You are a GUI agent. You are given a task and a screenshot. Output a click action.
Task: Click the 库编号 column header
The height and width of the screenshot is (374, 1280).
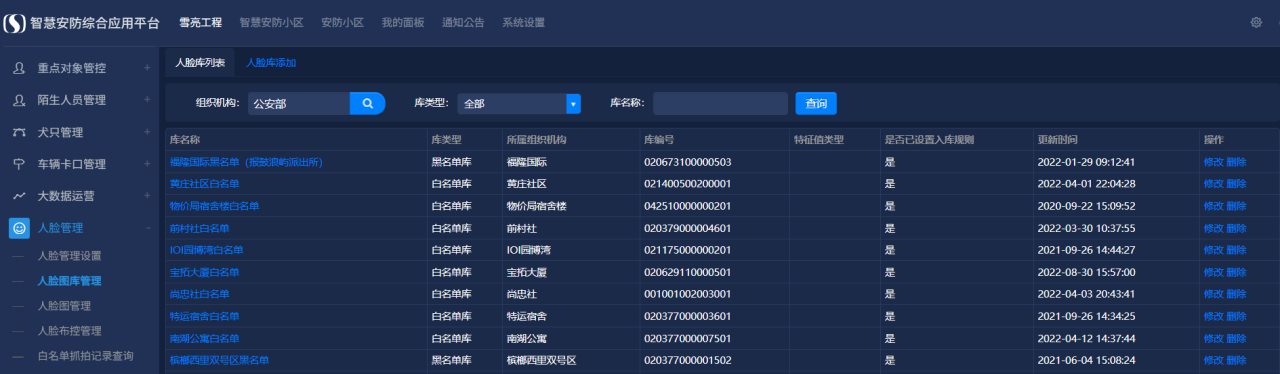pos(660,139)
